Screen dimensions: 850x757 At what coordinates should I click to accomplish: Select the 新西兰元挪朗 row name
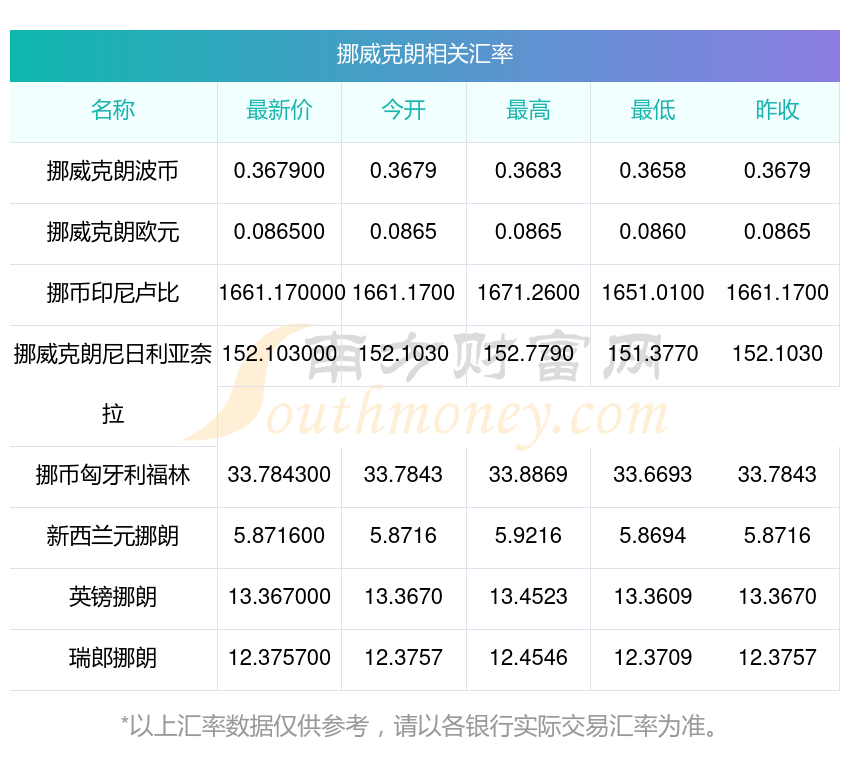click(x=113, y=536)
